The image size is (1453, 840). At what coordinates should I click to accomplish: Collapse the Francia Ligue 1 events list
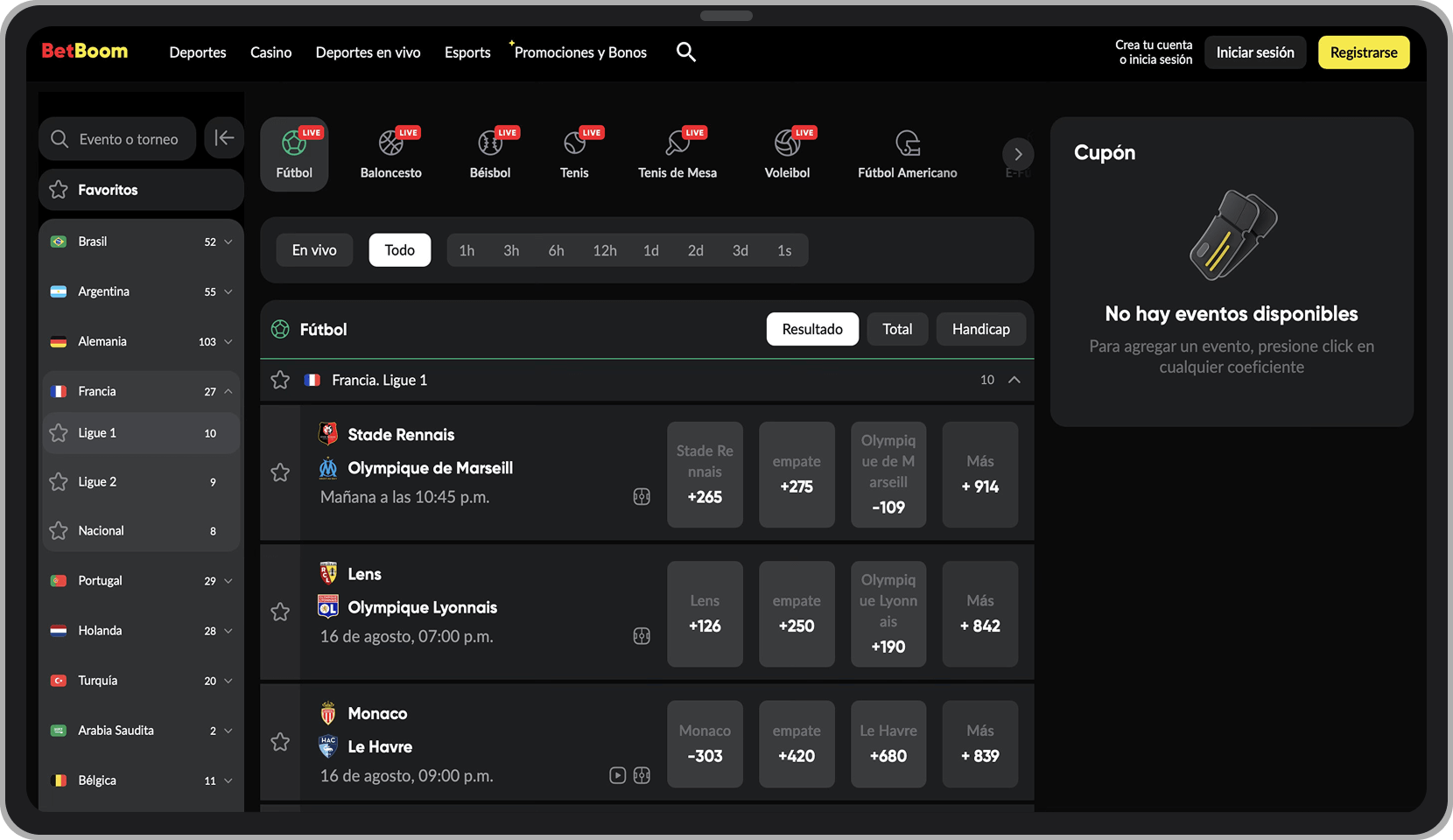pyautogui.click(x=1014, y=380)
